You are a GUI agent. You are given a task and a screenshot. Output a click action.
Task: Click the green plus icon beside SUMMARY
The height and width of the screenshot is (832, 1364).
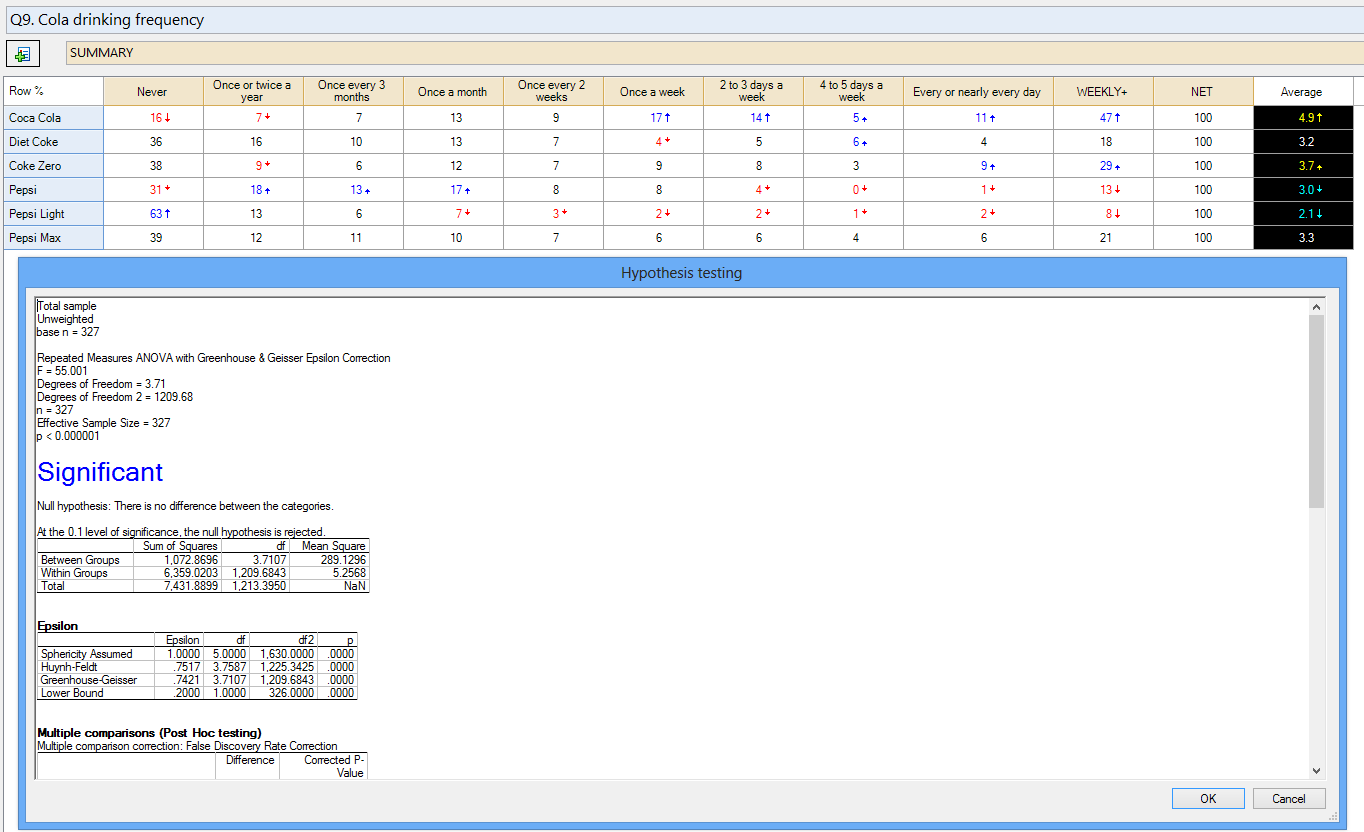coord(22,54)
